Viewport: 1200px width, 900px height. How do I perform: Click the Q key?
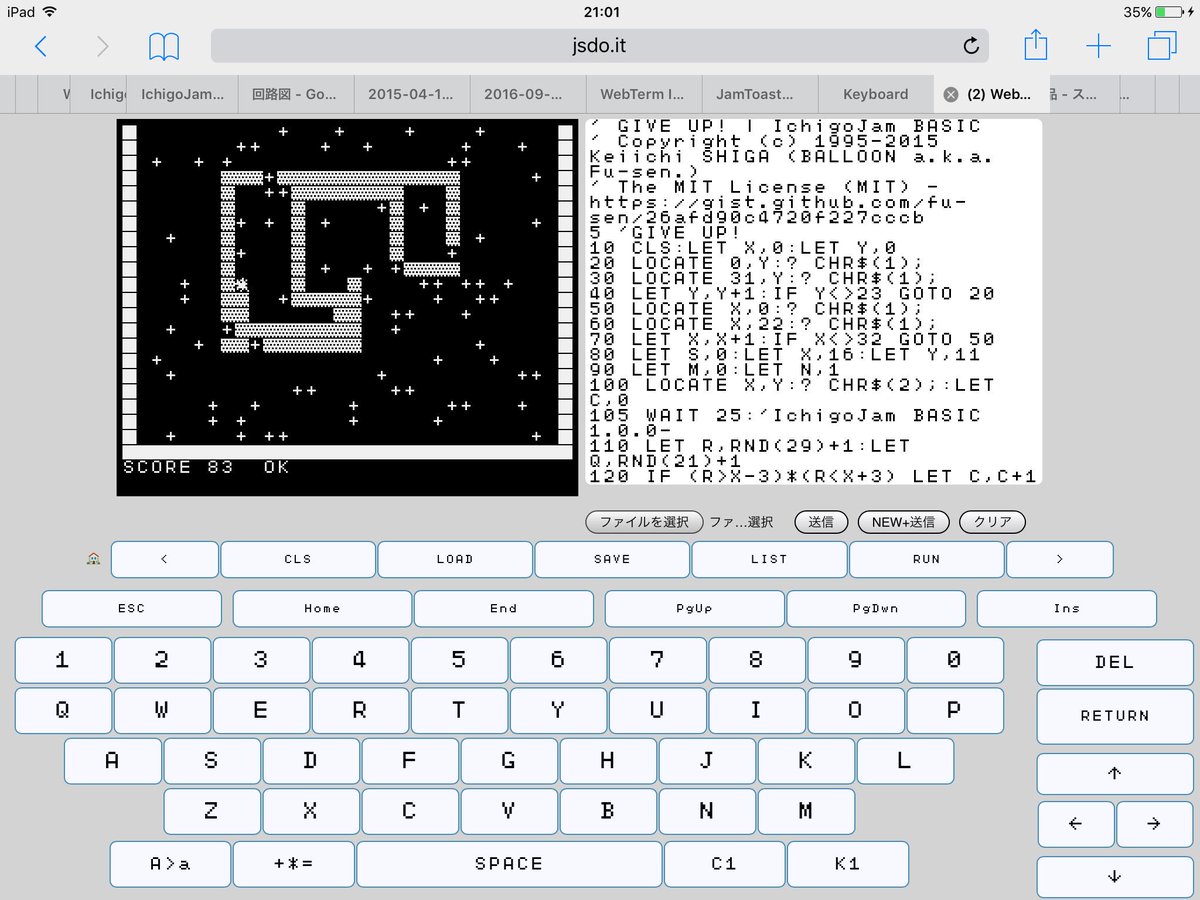(62, 710)
